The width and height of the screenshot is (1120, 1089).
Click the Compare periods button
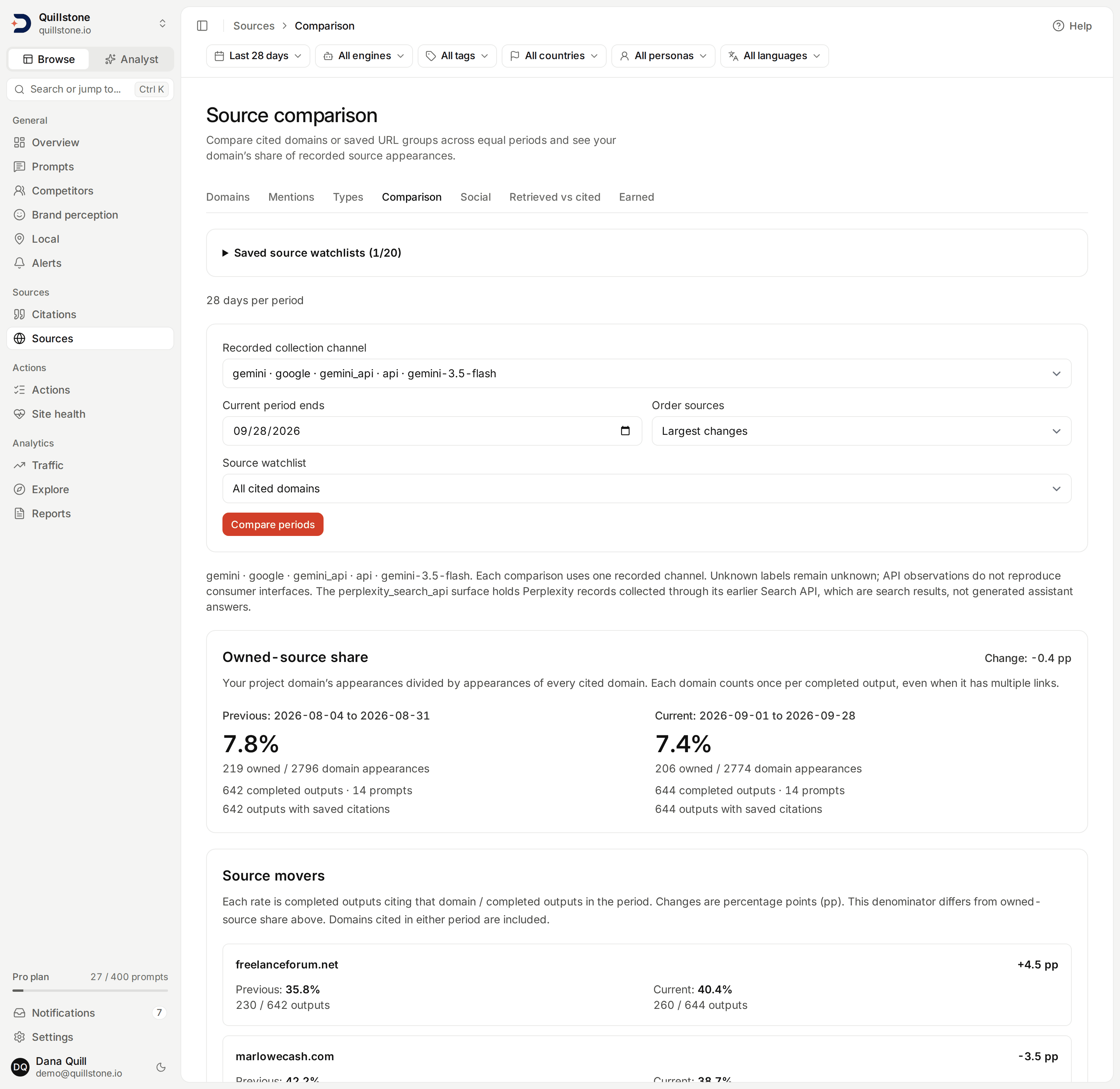[273, 525]
